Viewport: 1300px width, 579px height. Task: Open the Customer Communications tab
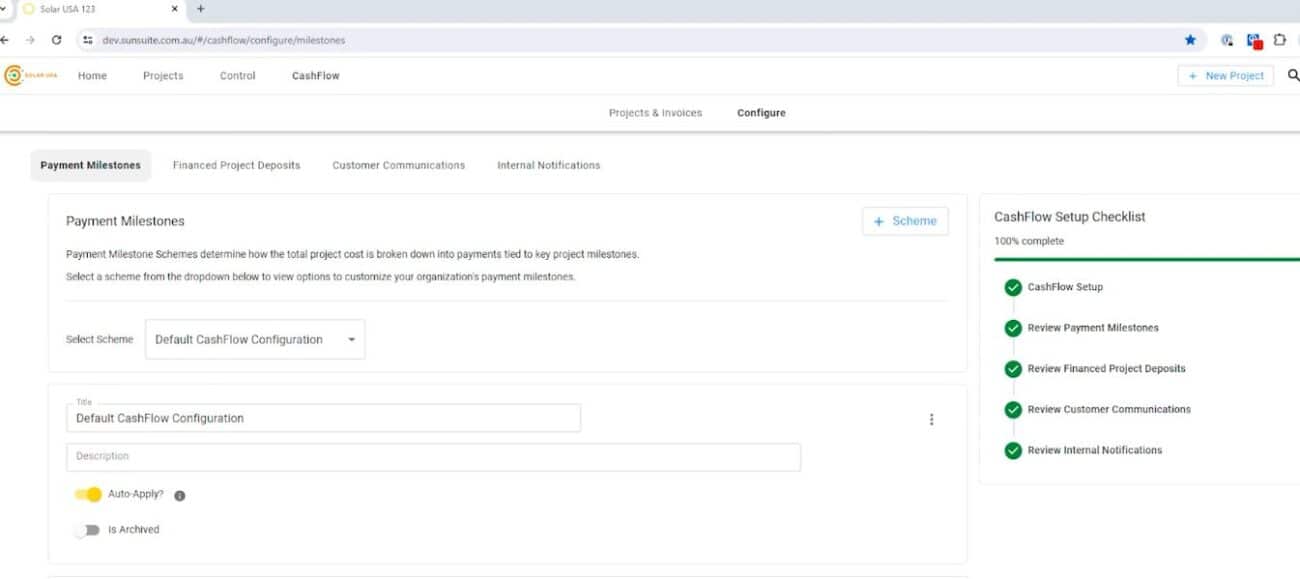[398, 166]
